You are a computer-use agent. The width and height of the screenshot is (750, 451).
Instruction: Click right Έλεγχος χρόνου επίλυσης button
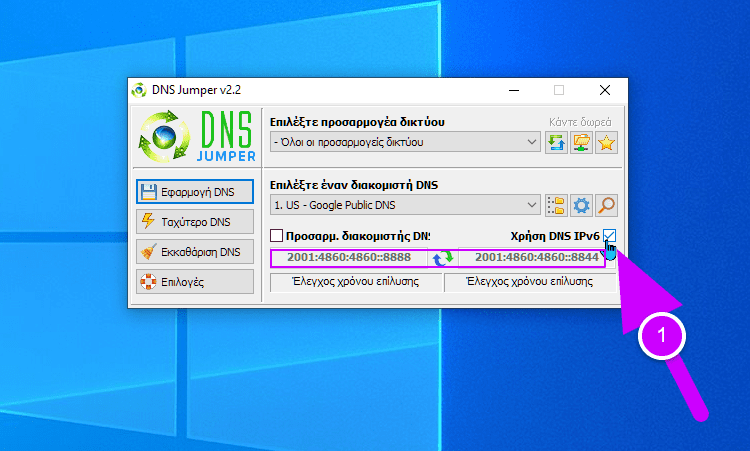coord(529,282)
